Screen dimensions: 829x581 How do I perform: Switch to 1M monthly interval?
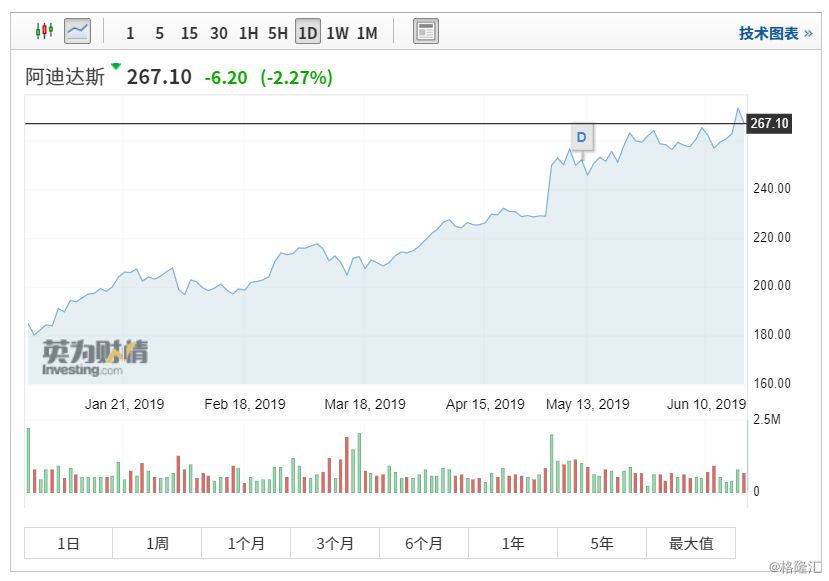click(367, 33)
